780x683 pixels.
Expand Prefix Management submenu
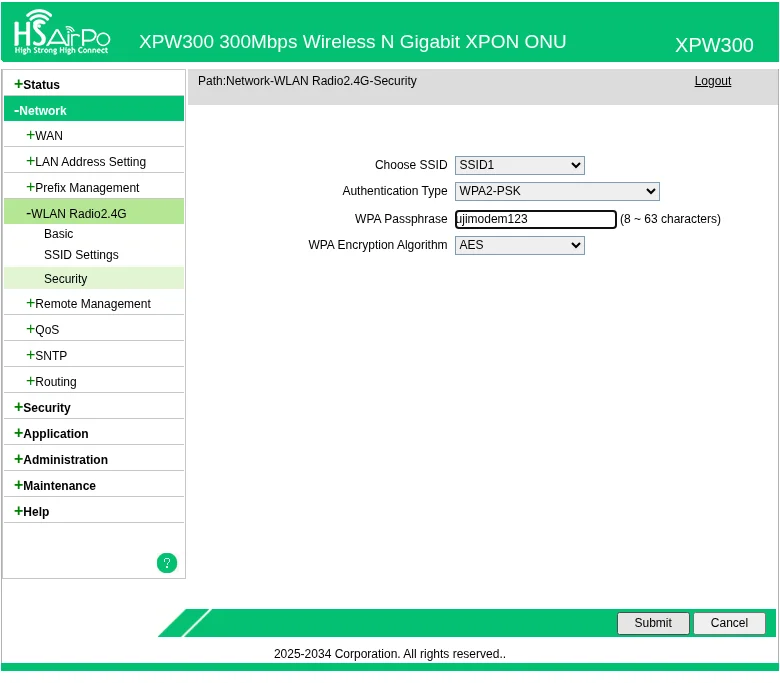[x=83, y=188]
